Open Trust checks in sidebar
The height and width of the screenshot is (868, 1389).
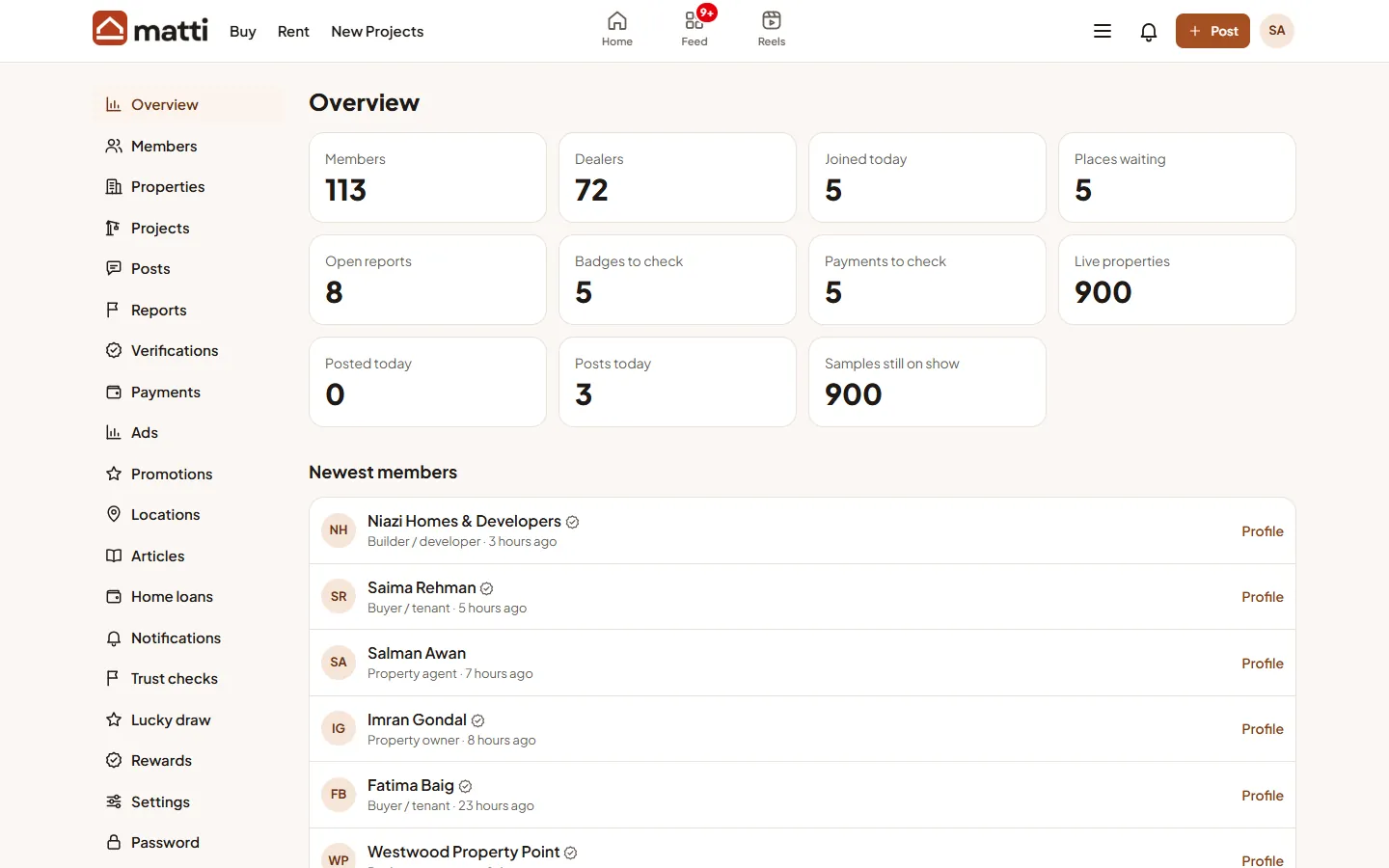[189, 679]
